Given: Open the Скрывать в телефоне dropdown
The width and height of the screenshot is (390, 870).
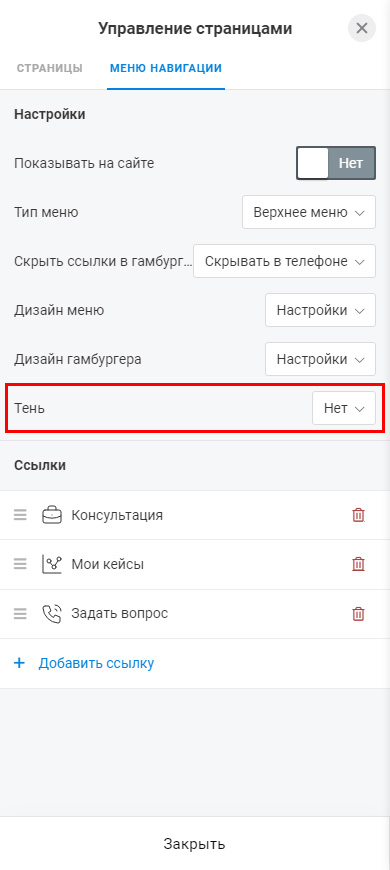Looking at the screenshot, I should click(x=285, y=261).
